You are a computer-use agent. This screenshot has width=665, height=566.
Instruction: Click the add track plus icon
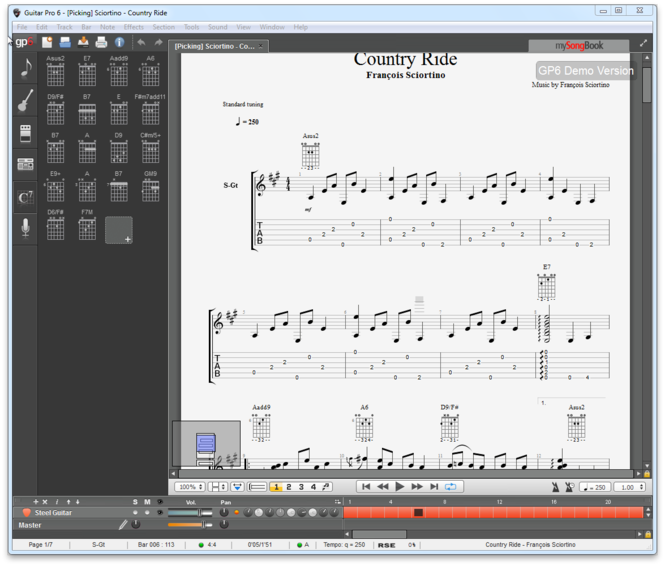click(36, 502)
